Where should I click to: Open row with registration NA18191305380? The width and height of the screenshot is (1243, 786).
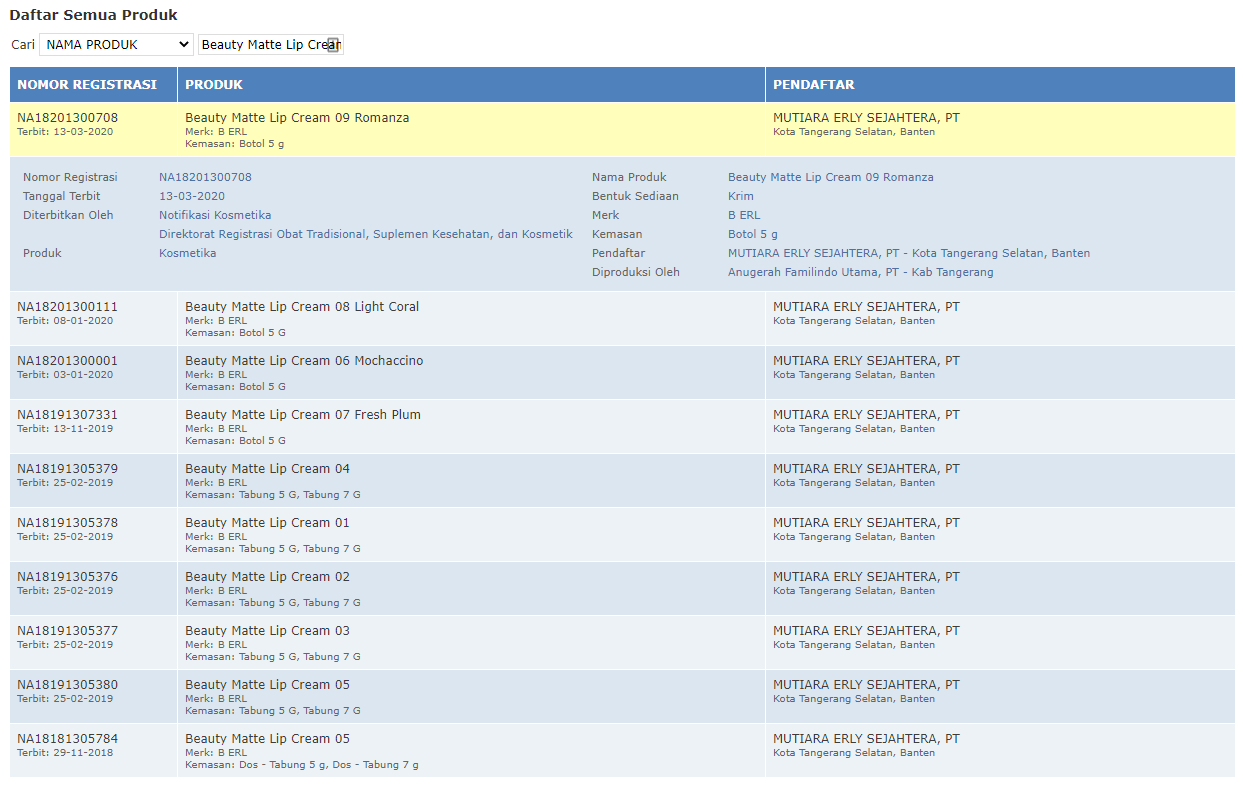point(67,685)
